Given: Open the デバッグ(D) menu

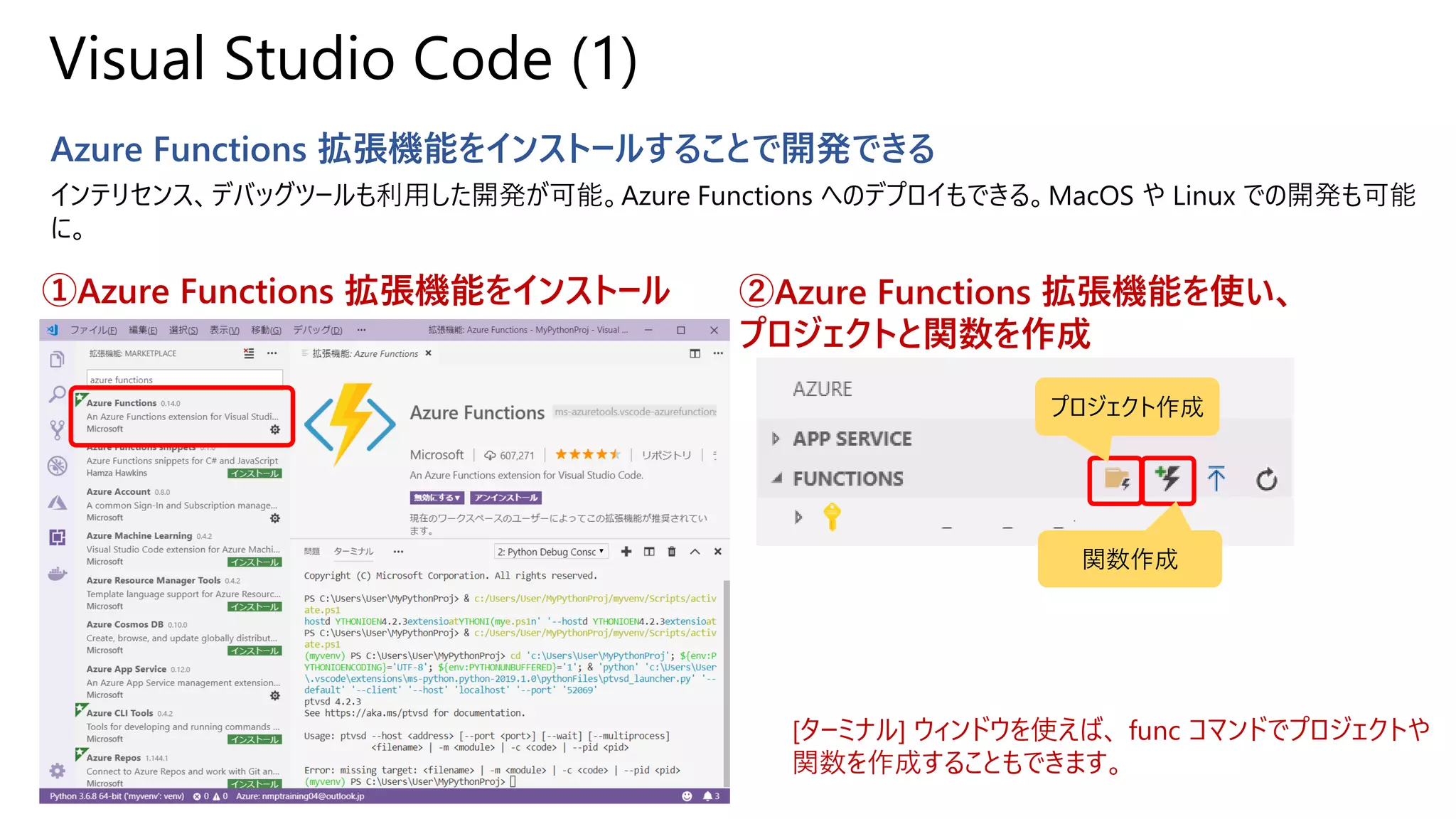Looking at the screenshot, I should click(318, 330).
